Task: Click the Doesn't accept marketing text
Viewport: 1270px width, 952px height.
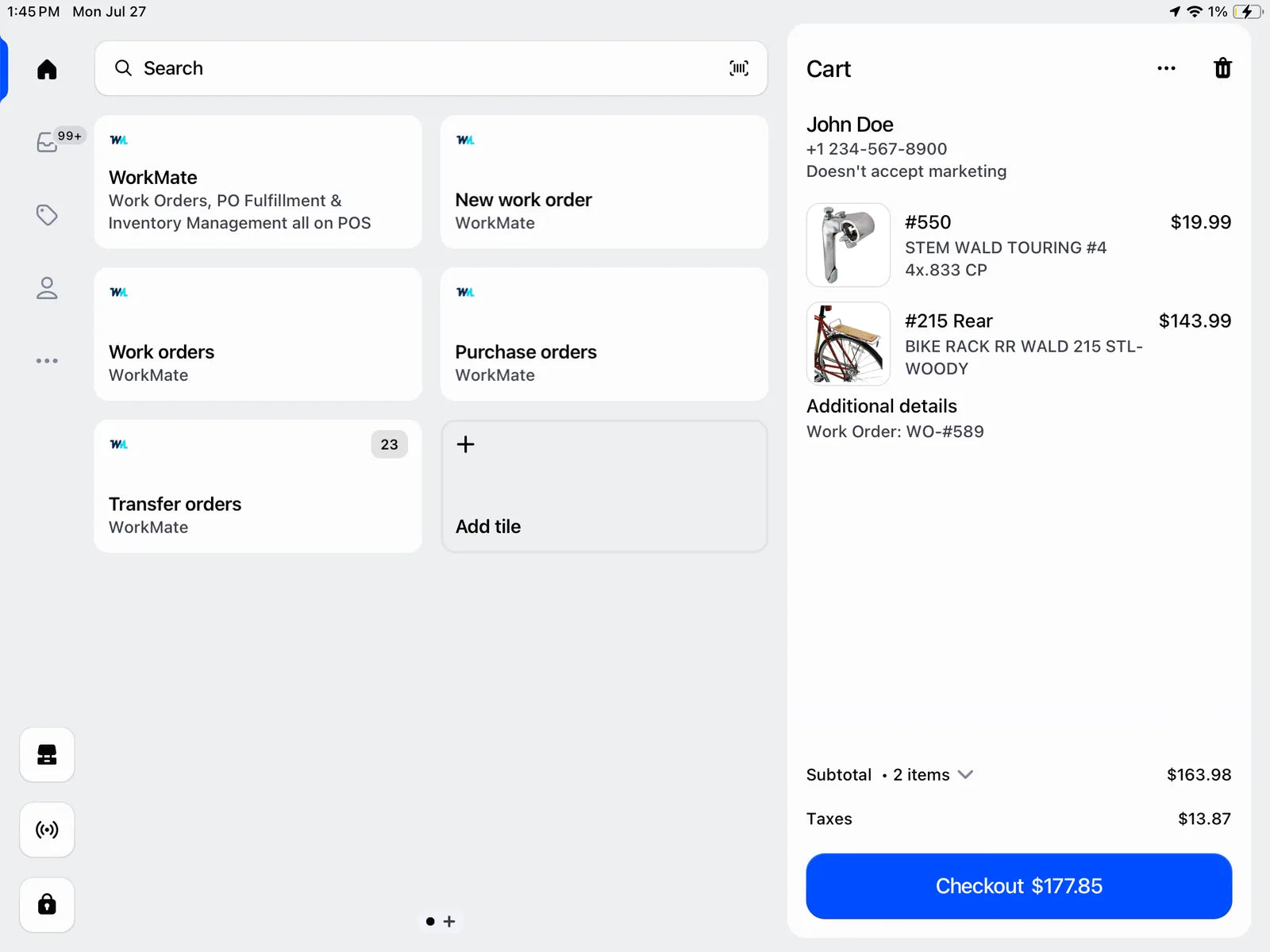Action: click(x=906, y=171)
